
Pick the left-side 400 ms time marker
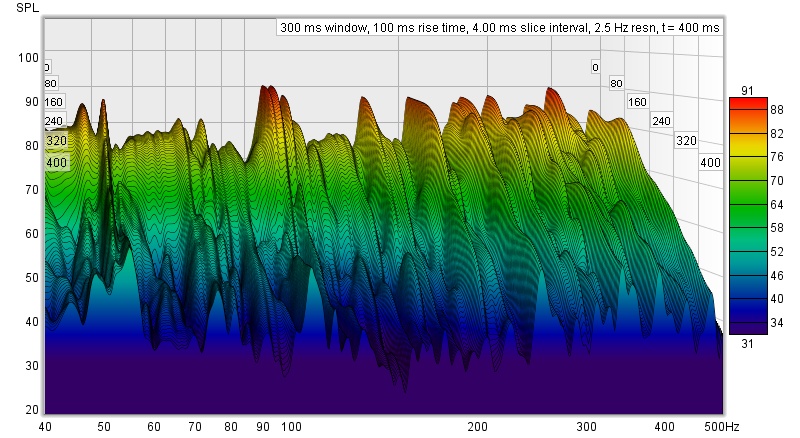57,163
